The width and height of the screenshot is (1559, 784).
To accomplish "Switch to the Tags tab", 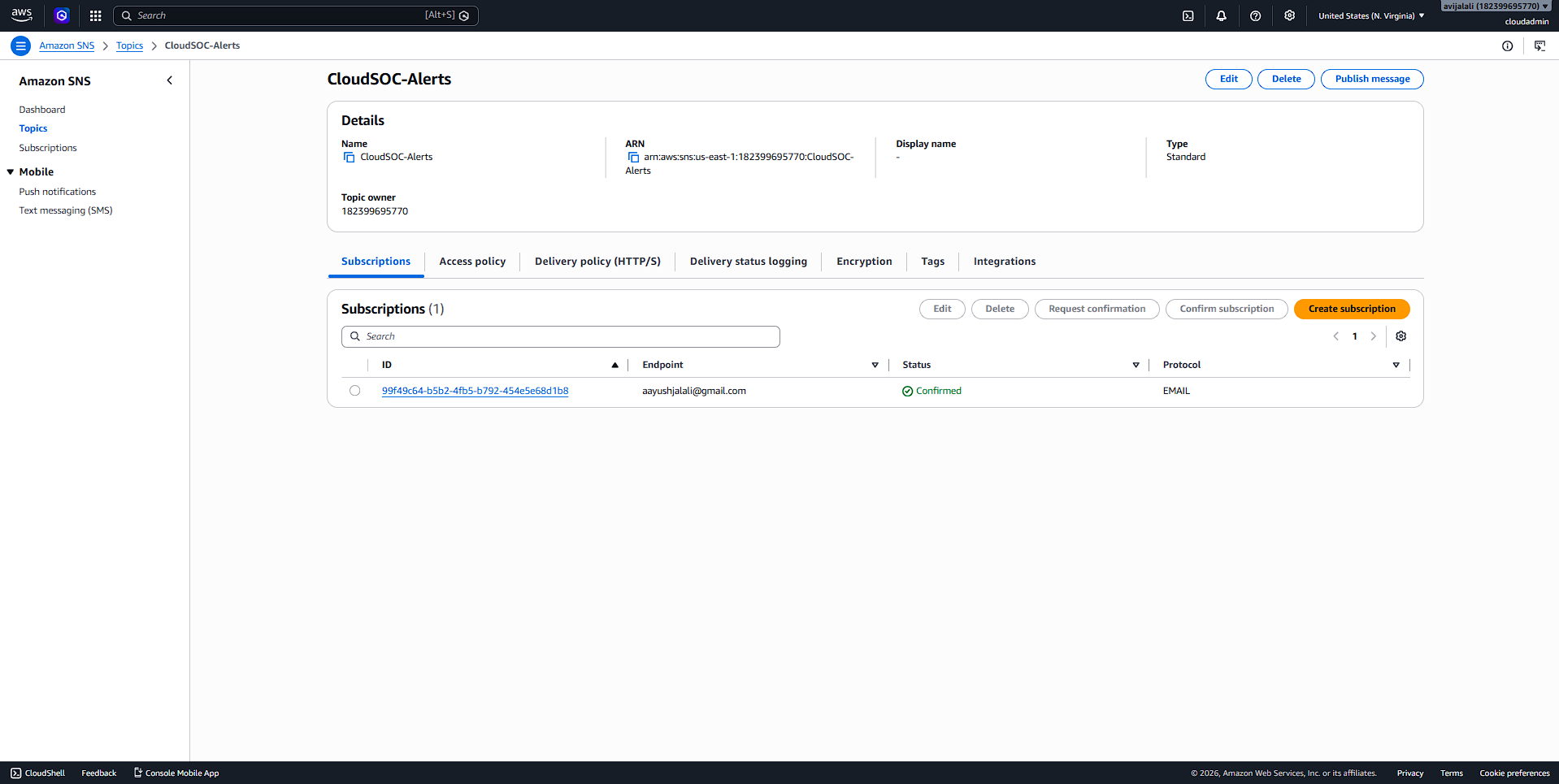I will [x=933, y=262].
